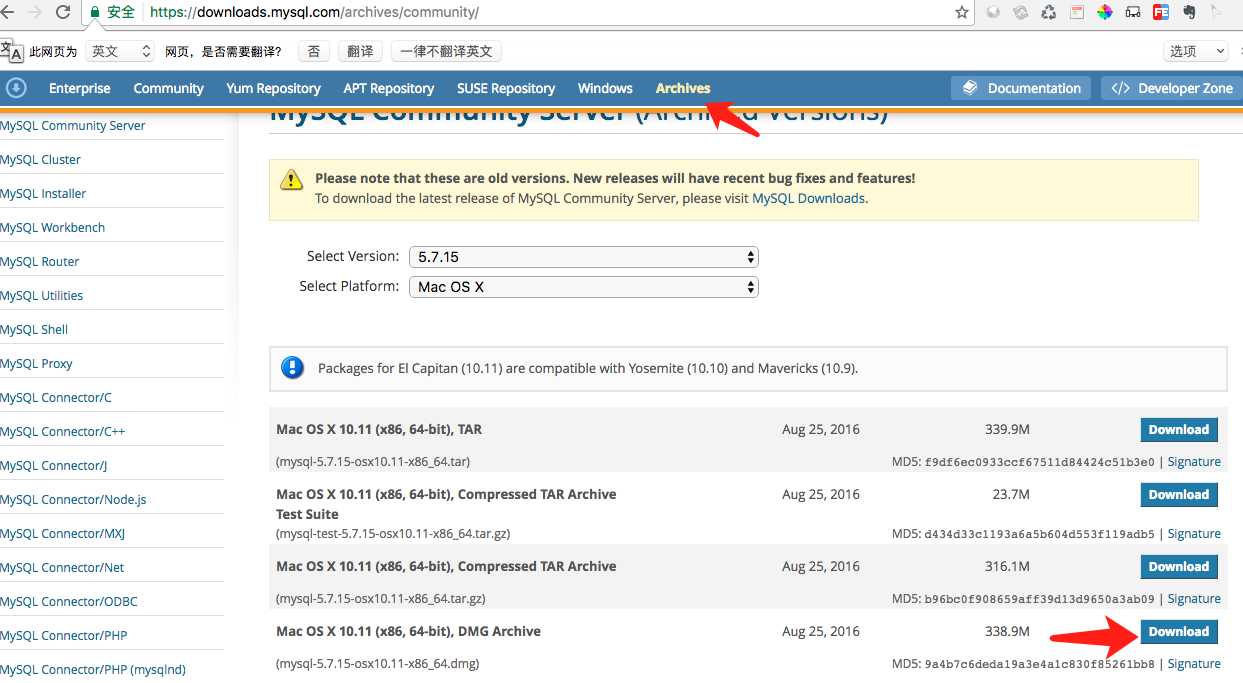Open Signature link for TAR package
The height and width of the screenshot is (683, 1243).
pos(1194,462)
